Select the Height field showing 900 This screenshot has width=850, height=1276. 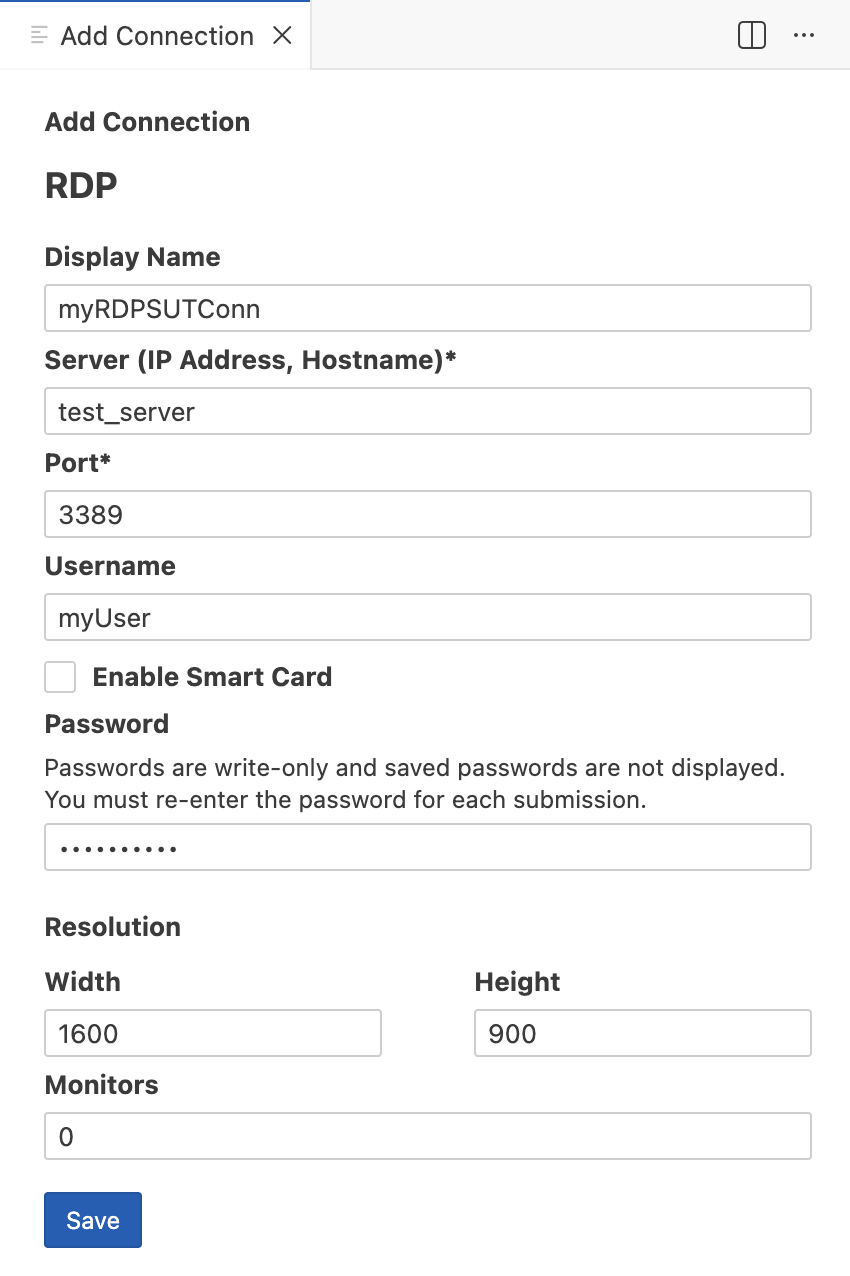point(642,1033)
